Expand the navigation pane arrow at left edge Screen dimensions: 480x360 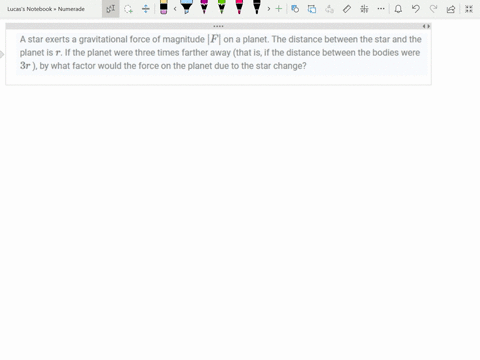pyautogui.click(x=2, y=54)
